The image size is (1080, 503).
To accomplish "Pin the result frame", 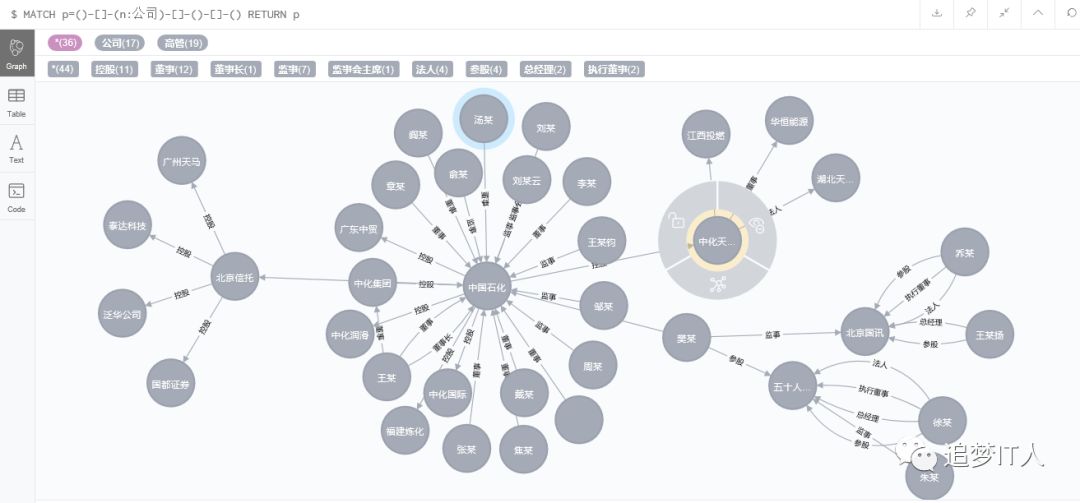I will coord(970,13).
